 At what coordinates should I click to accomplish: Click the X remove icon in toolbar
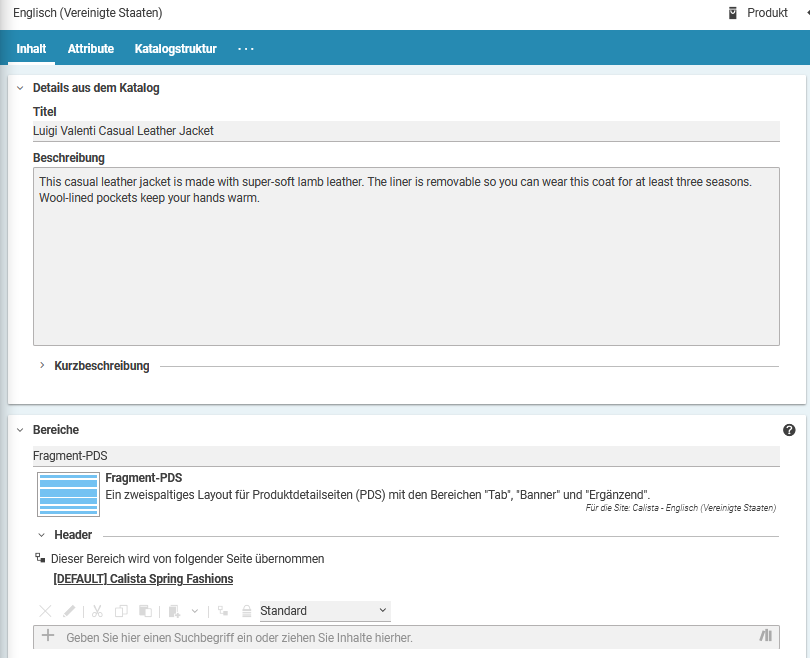click(x=45, y=611)
